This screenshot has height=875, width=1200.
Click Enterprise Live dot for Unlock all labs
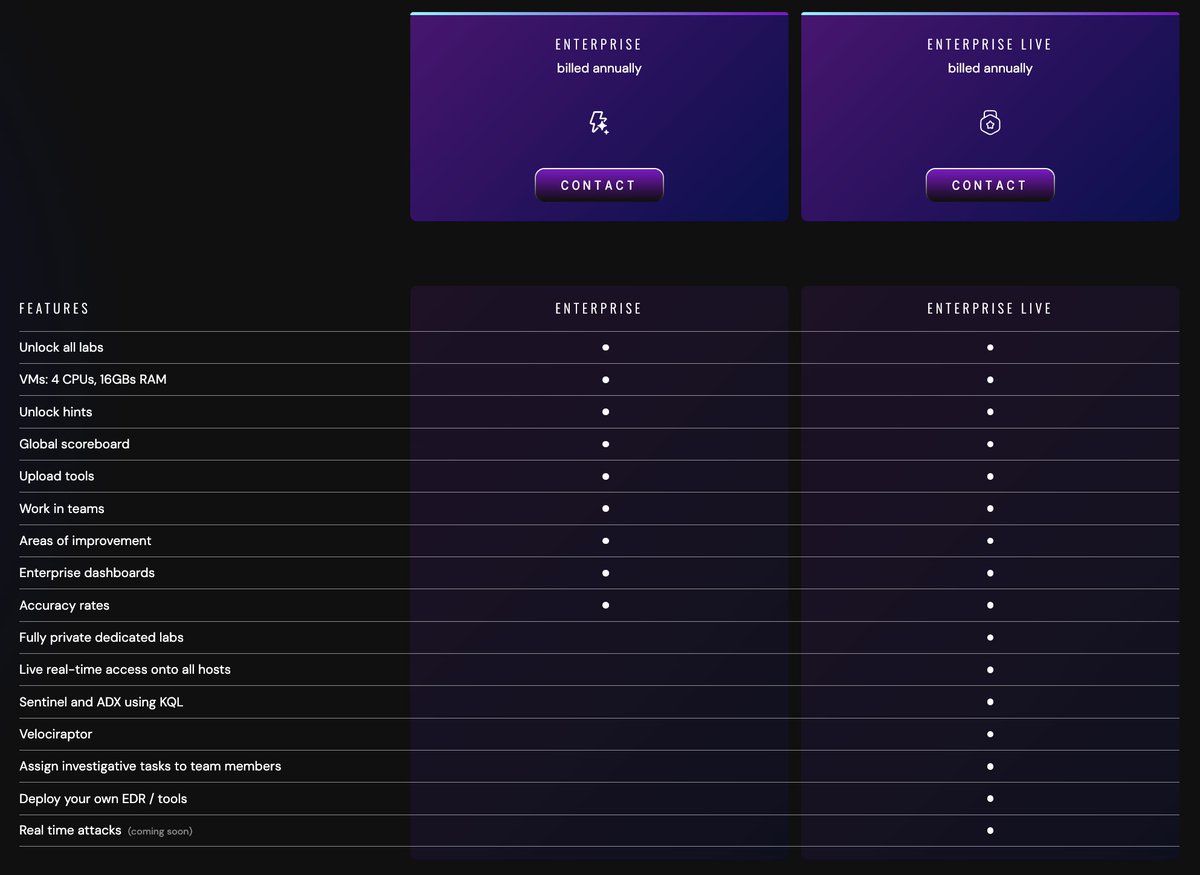coord(990,348)
